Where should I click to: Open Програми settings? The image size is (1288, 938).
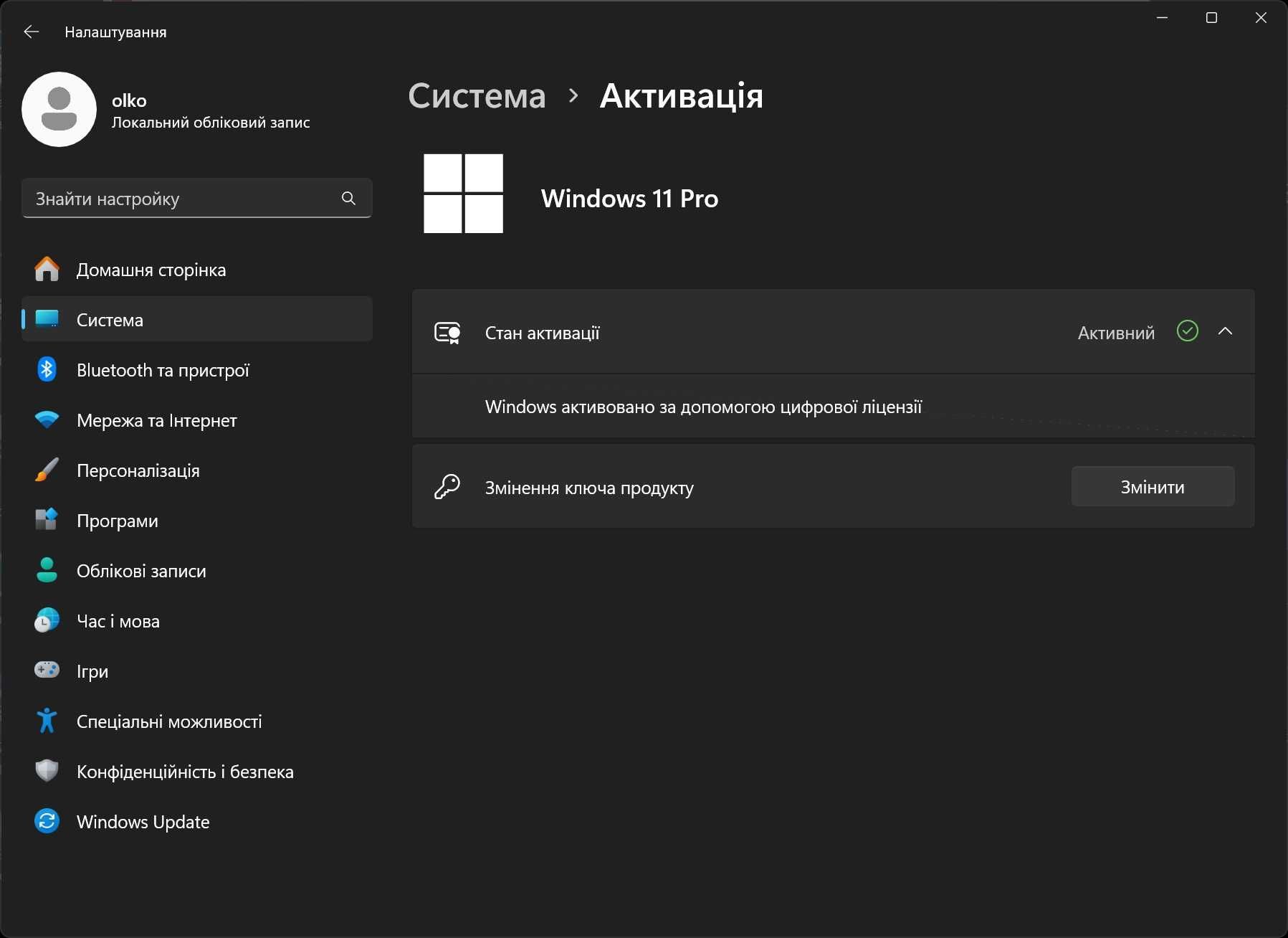tap(197, 521)
